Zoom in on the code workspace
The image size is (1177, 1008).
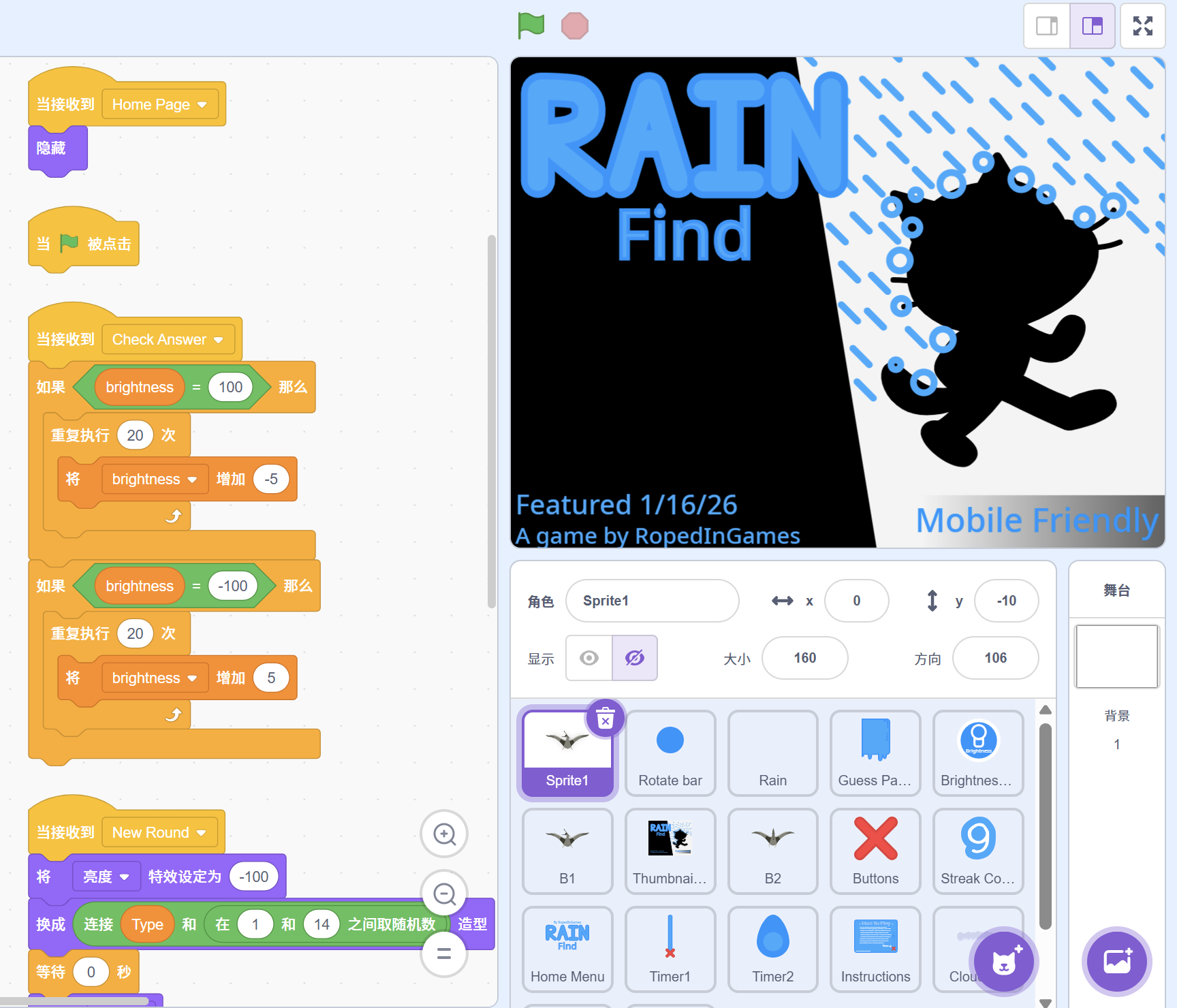[x=444, y=834]
